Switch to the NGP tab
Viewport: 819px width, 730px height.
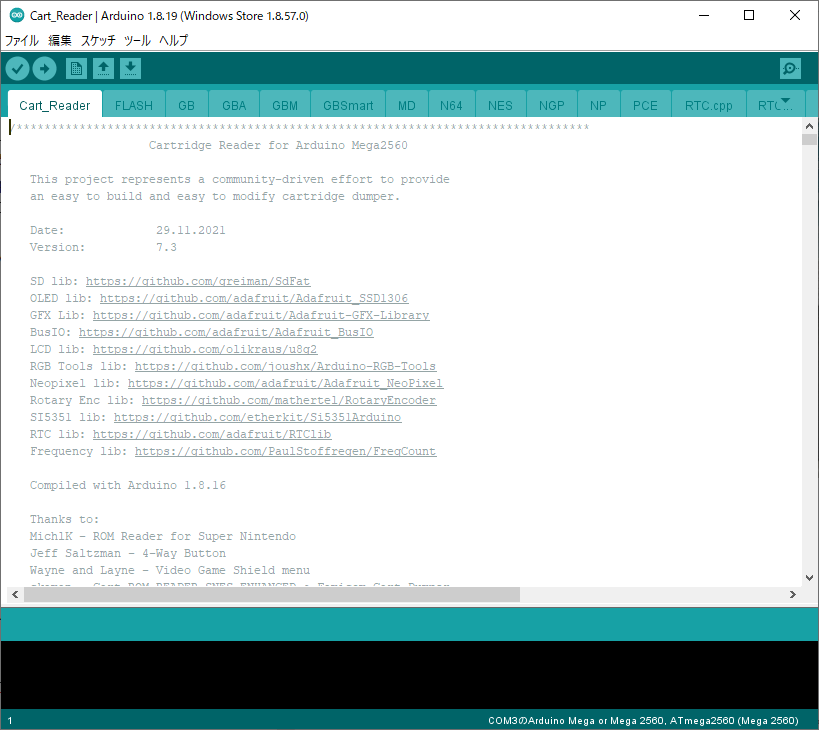(552, 105)
